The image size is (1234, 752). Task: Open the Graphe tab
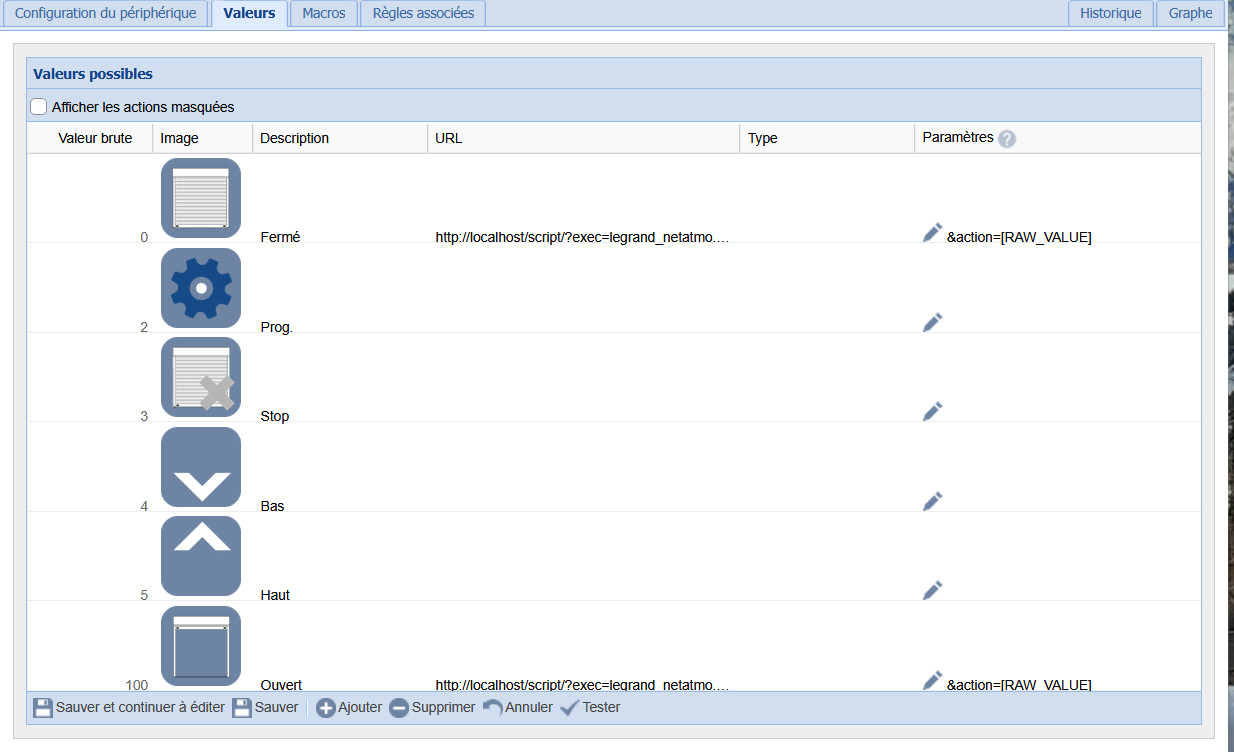(x=1190, y=13)
